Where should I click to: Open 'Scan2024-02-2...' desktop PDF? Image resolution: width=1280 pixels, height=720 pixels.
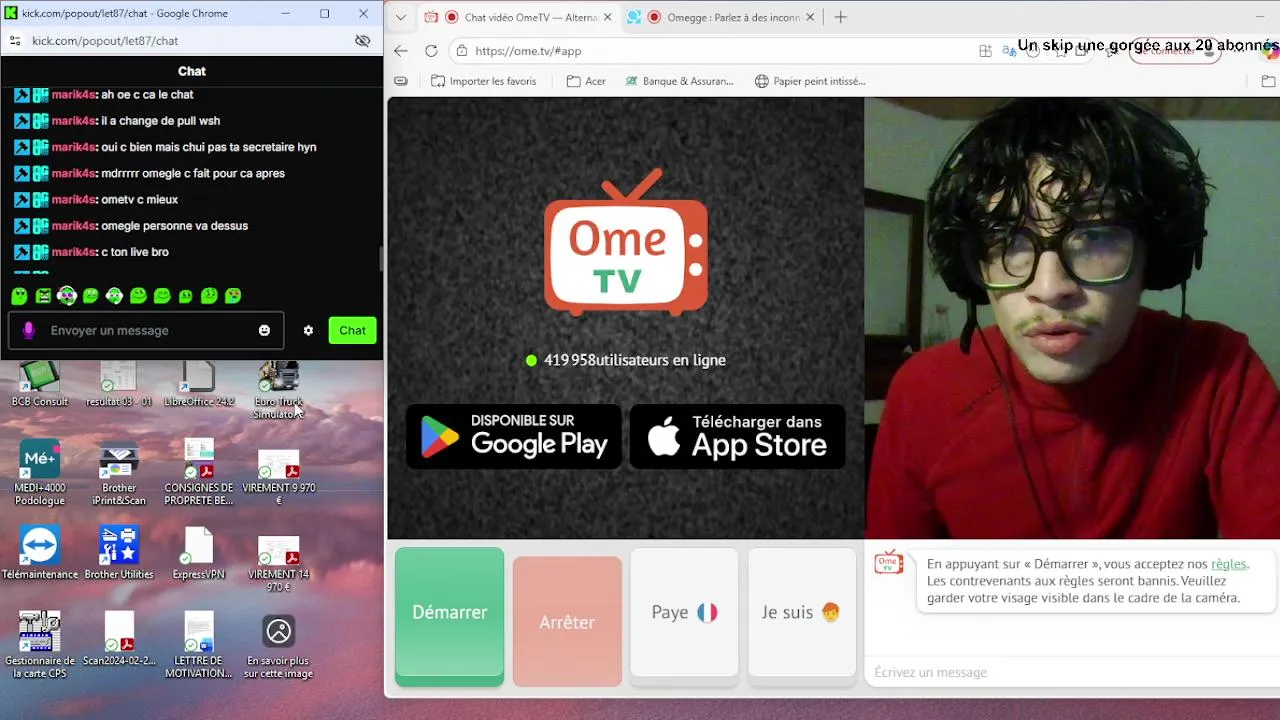[x=119, y=639]
